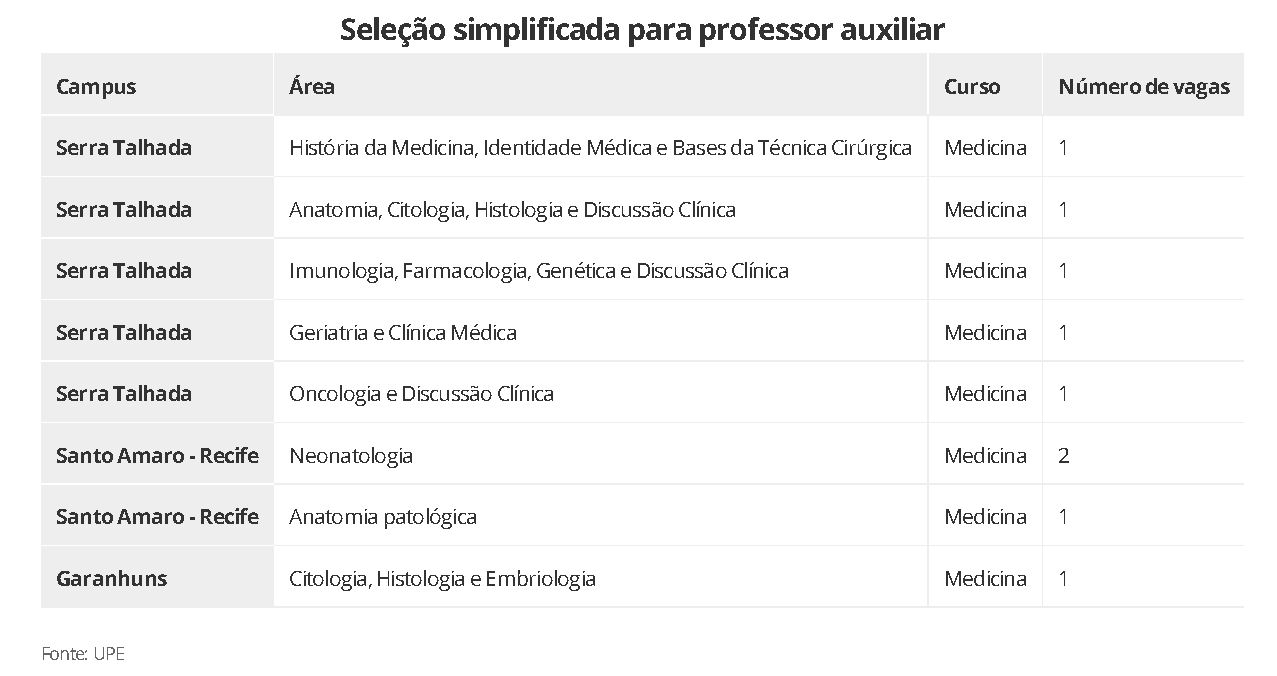Select the Número de vagas header
This screenshot has width=1277, height=676.
[1143, 87]
